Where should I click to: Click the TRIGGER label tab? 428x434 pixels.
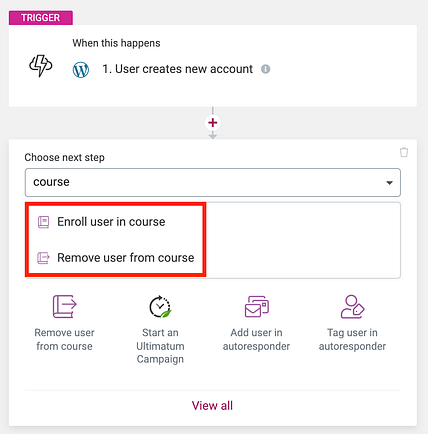[x=41, y=18]
